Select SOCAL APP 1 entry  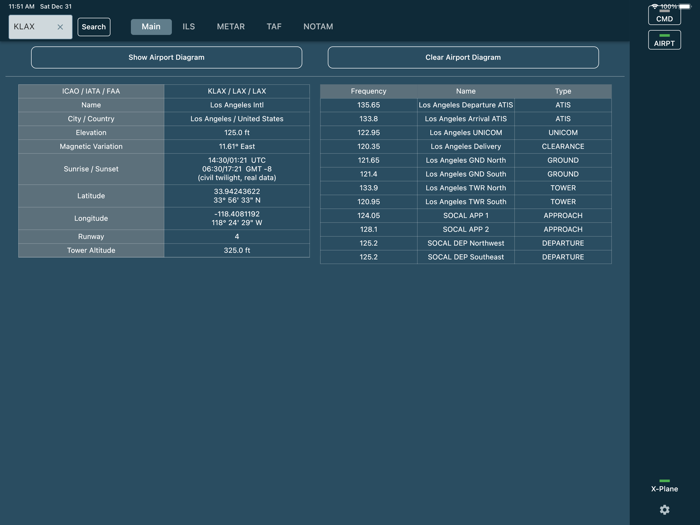coord(466,216)
